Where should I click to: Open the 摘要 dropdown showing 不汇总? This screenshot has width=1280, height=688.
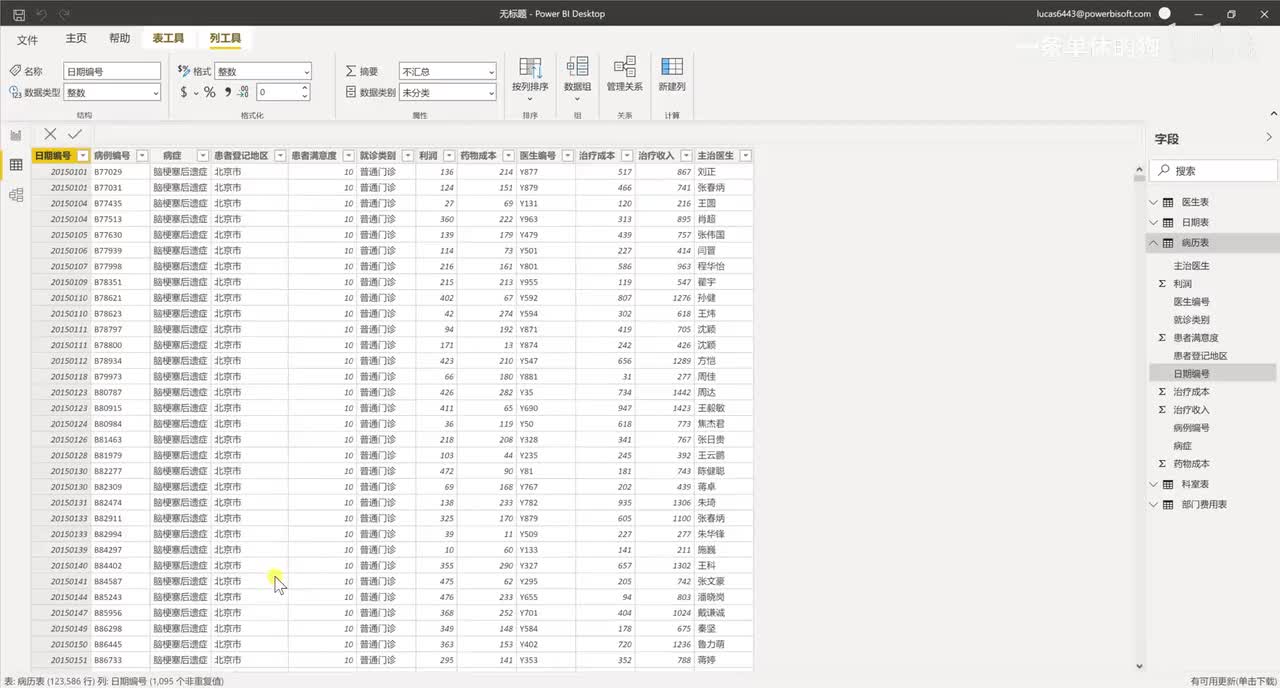[447, 71]
